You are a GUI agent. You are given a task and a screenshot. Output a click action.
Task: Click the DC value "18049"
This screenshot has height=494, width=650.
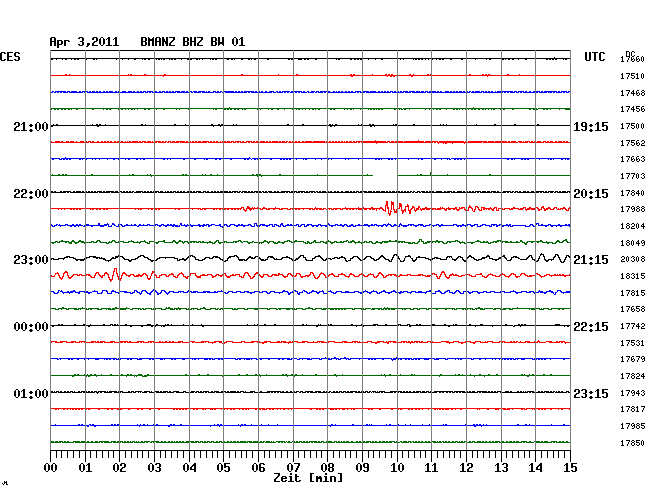click(633, 243)
